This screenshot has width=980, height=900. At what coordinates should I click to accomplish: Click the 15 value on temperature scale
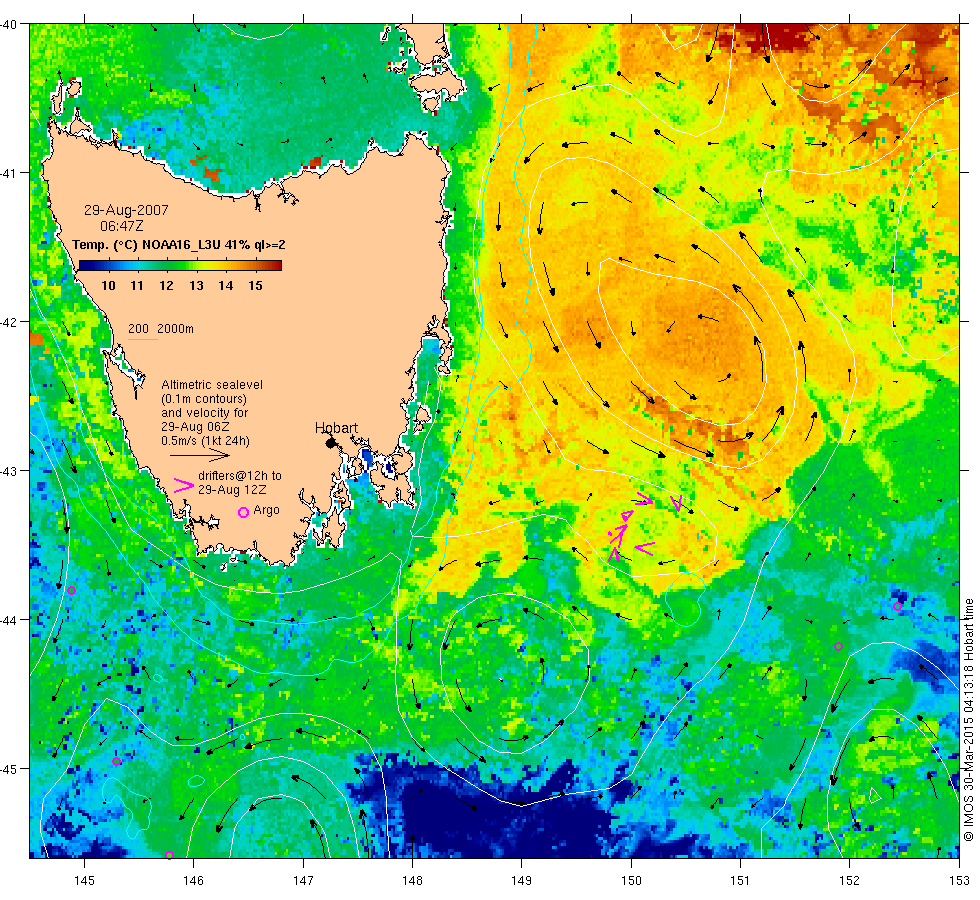tap(255, 286)
